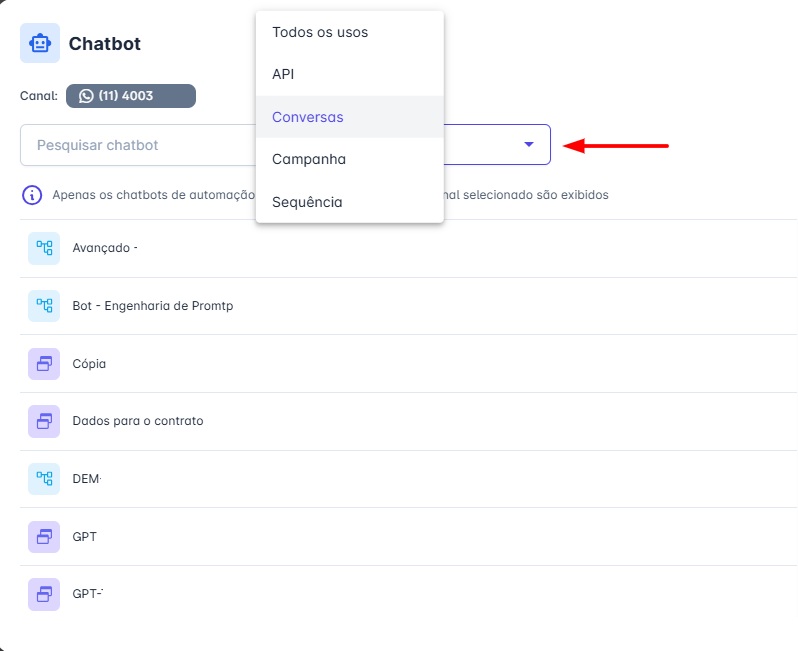This screenshot has height=651, width=798.
Task: Click the Bot - Engenharia de Promtp flow icon
Action: (44, 306)
